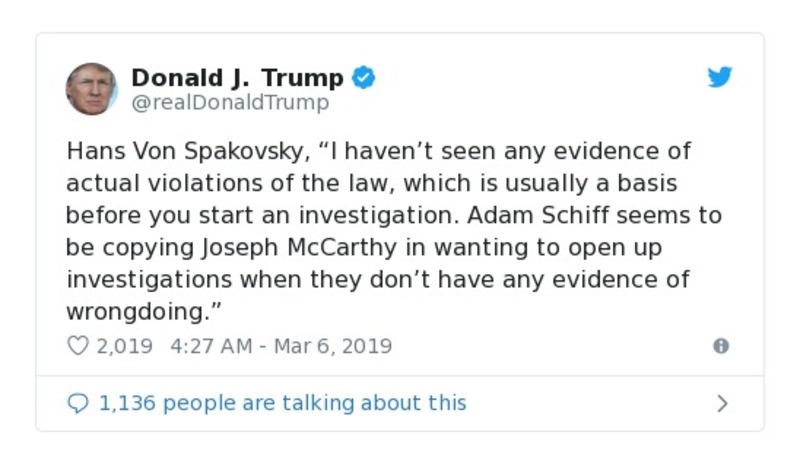This screenshot has height=467, width=800.
Task: Click "Adam Schiff" in the tweet text
Action: coord(567,216)
